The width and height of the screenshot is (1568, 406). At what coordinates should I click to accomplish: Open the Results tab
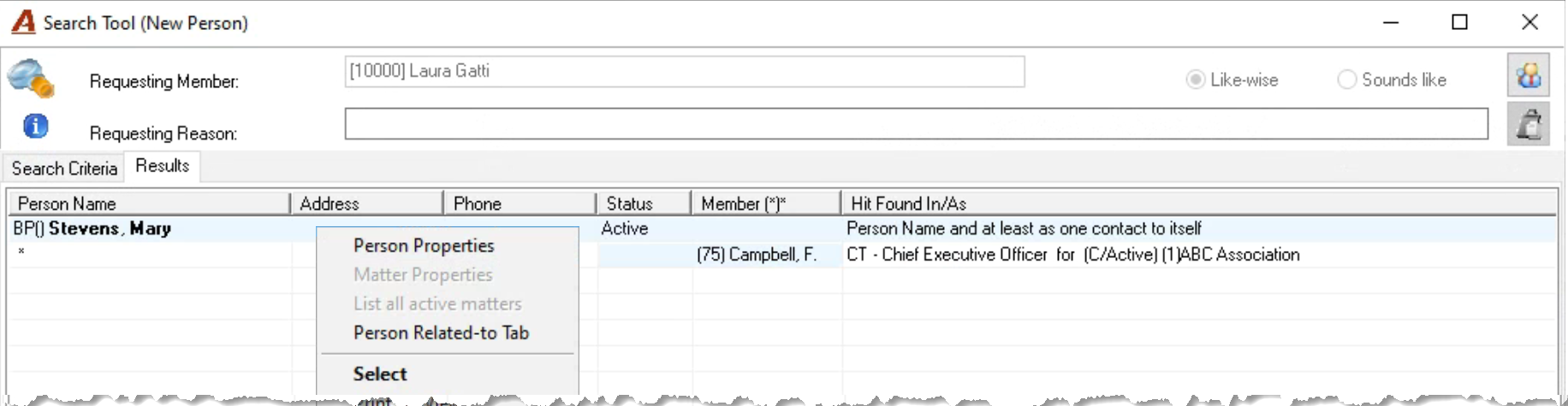162,166
